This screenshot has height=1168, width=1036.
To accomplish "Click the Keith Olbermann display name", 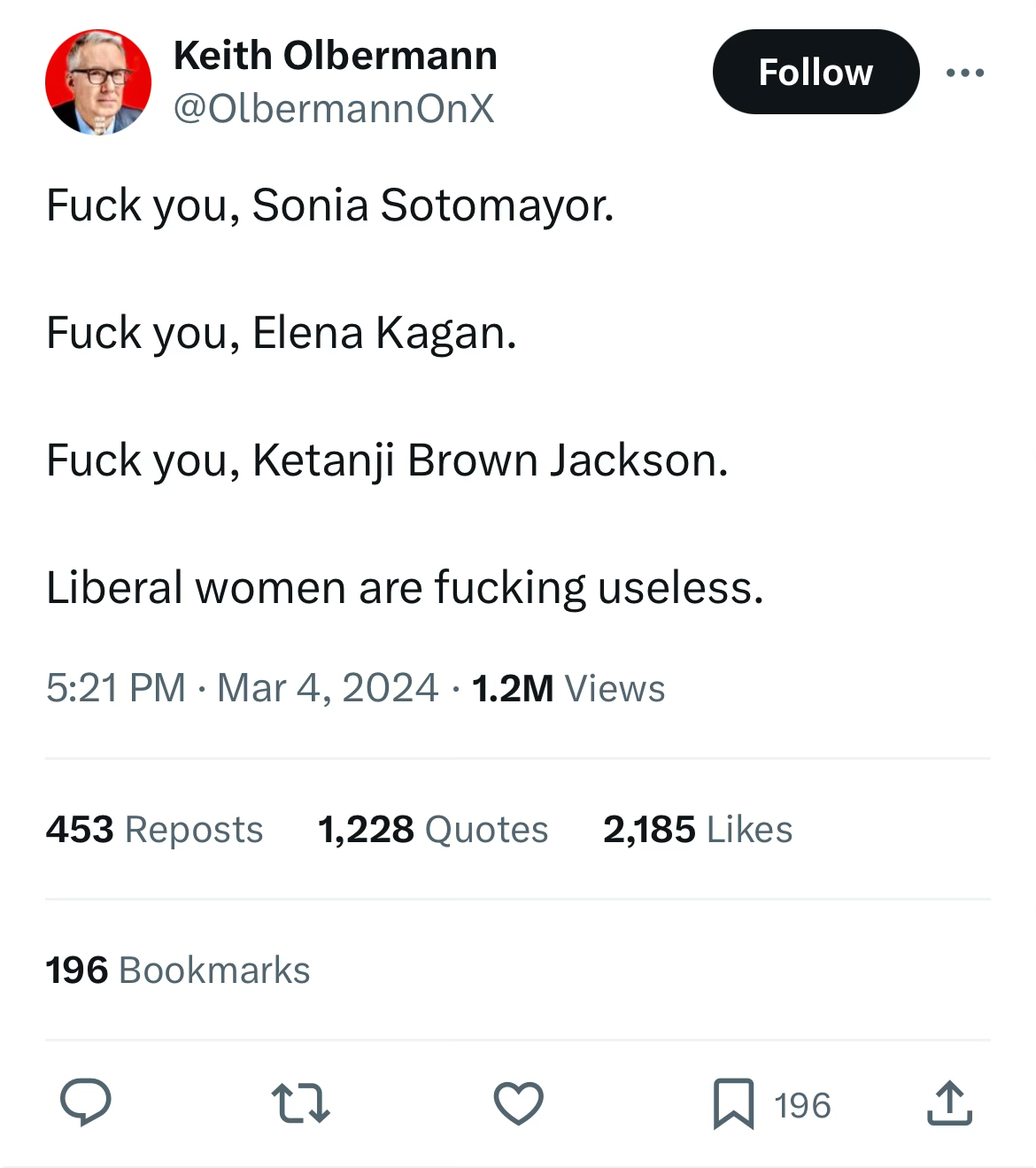I will click(x=335, y=56).
